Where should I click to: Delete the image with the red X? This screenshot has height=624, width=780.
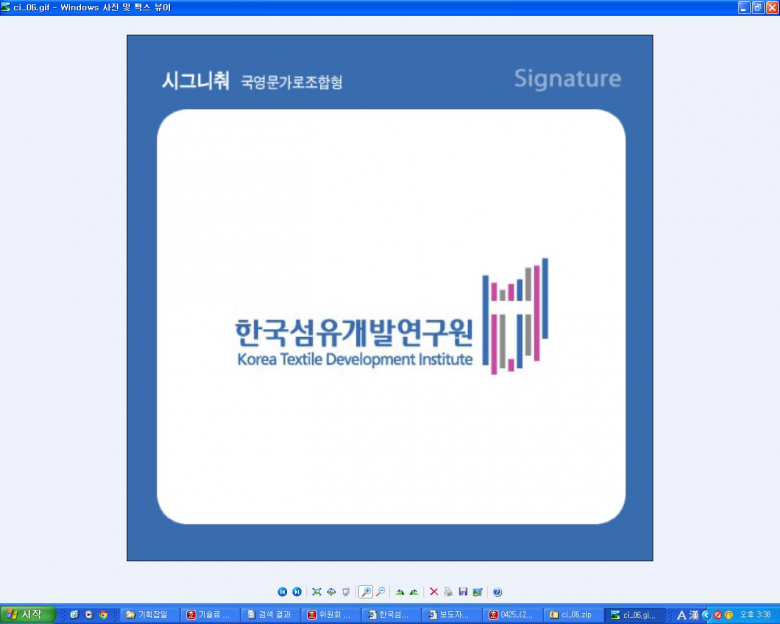coord(434,592)
